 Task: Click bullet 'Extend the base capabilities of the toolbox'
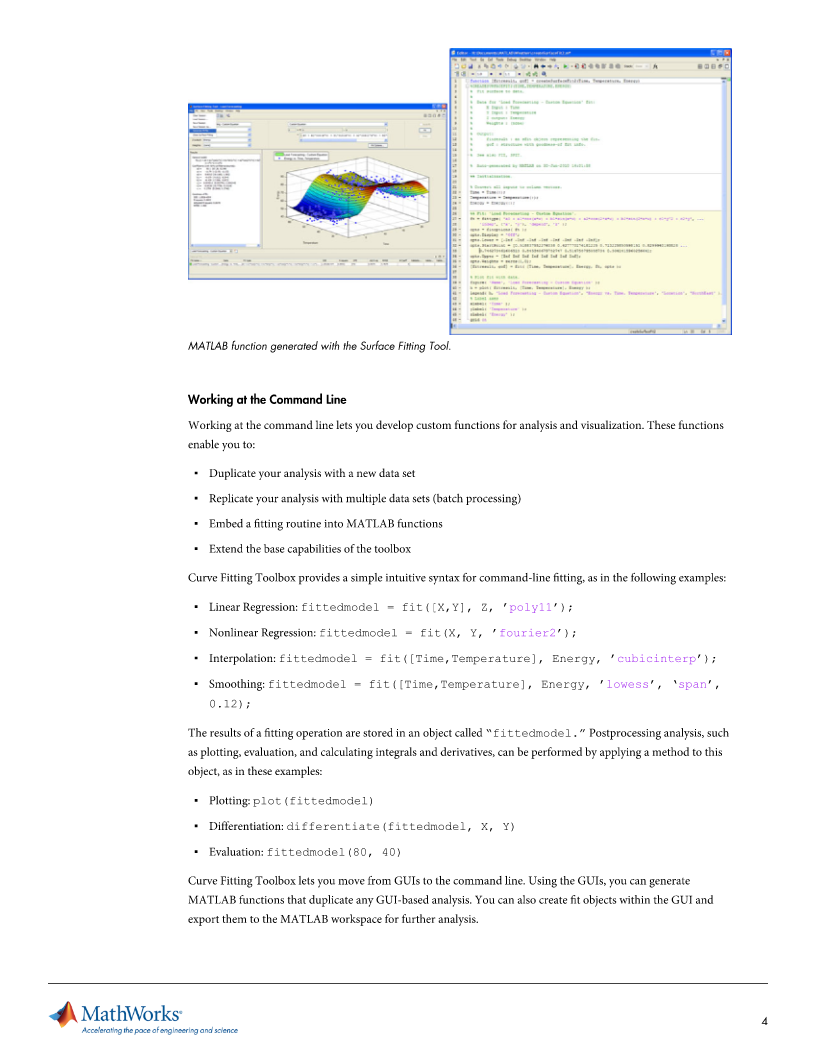[x=310, y=549]
